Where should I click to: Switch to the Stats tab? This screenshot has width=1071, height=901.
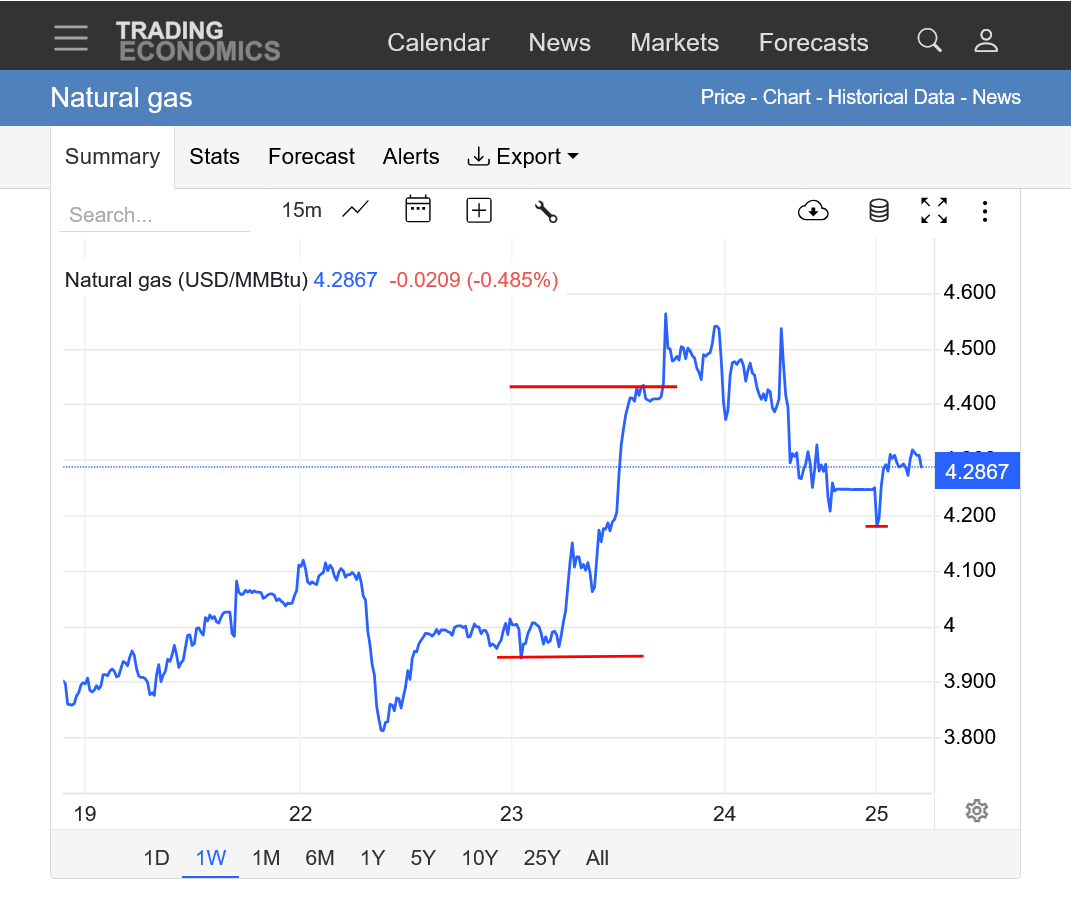click(x=214, y=157)
